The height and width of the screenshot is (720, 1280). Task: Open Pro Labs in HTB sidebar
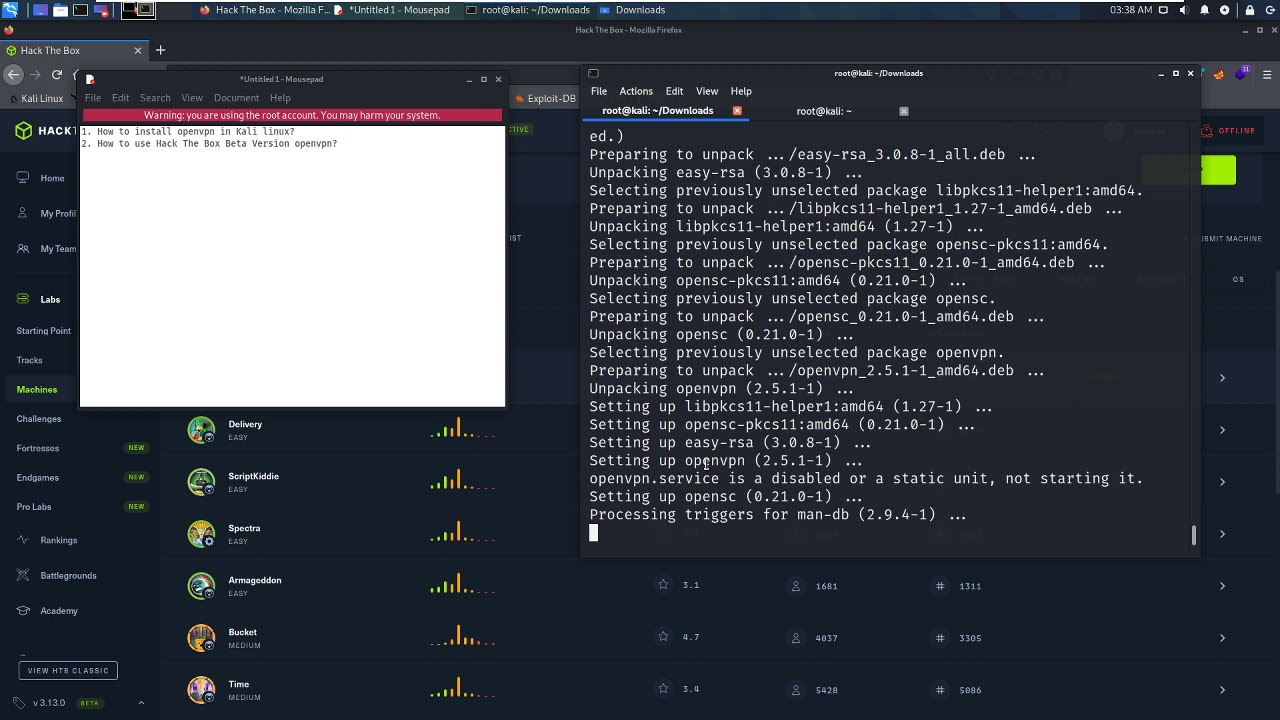coord(33,506)
